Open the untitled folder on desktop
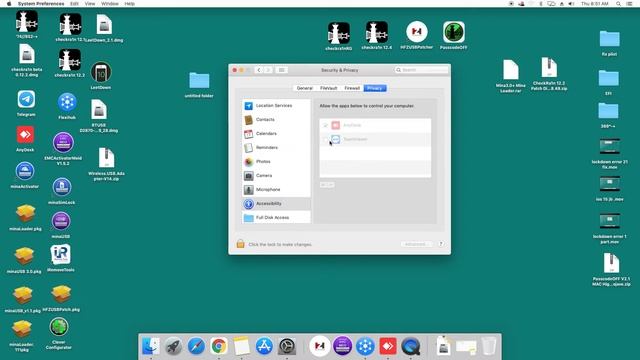 point(199,81)
